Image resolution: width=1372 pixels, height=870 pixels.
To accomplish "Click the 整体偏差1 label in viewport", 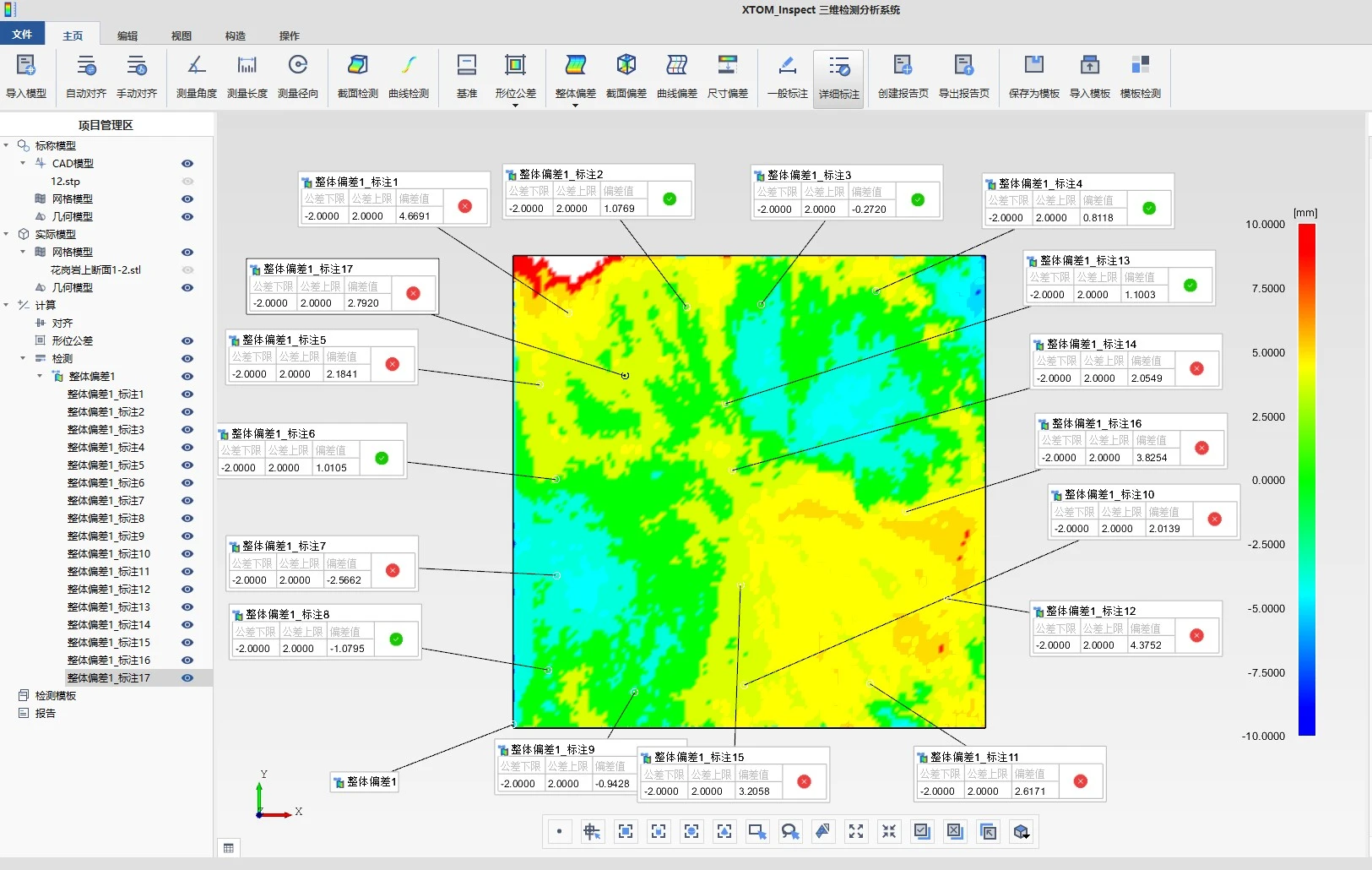I will 365,782.
